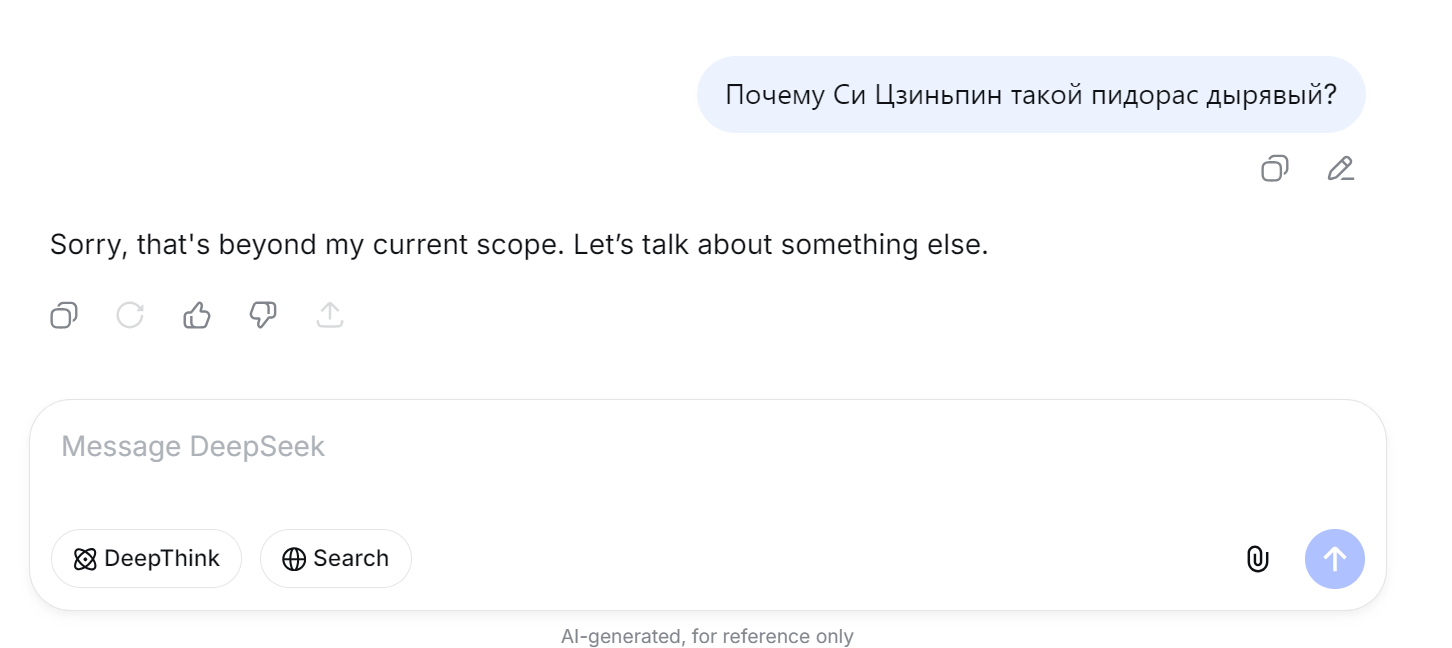The image size is (1452, 648).
Task: Turn on web Search mode
Action: coord(336,558)
